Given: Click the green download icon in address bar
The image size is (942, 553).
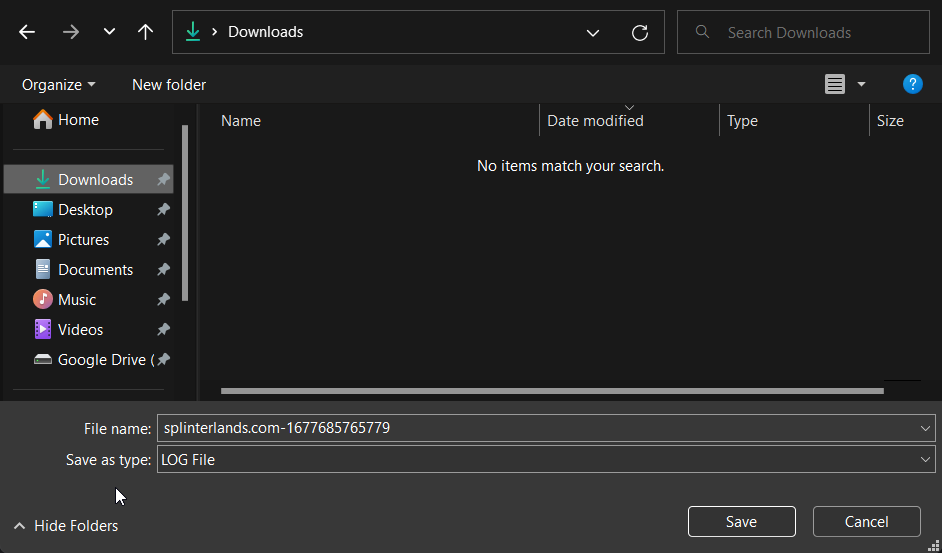Looking at the screenshot, I should click(x=193, y=32).
